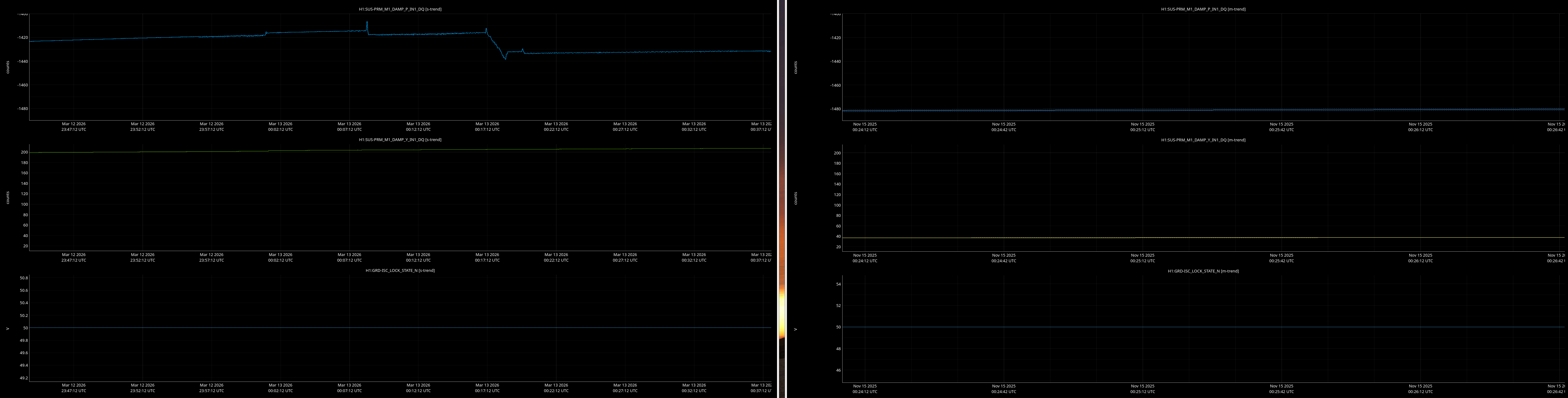Viewport: 1568px width, 398px height.
Task: Click the spike peak in the blue pitch trace
Action: [367, 22]
